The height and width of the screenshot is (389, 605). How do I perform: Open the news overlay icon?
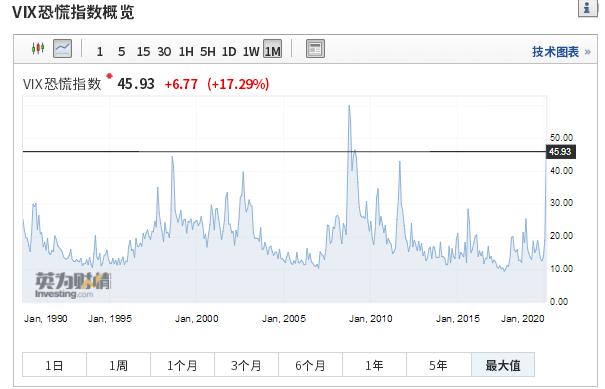point(315,49)
